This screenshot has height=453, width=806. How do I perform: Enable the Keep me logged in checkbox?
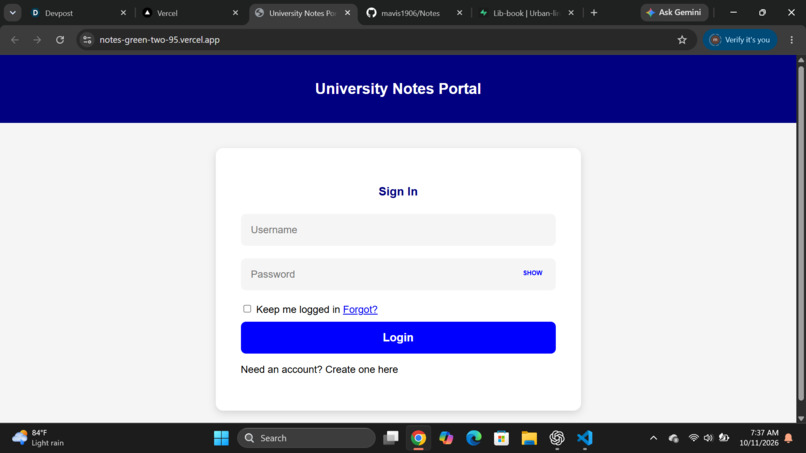coord(247,309)
